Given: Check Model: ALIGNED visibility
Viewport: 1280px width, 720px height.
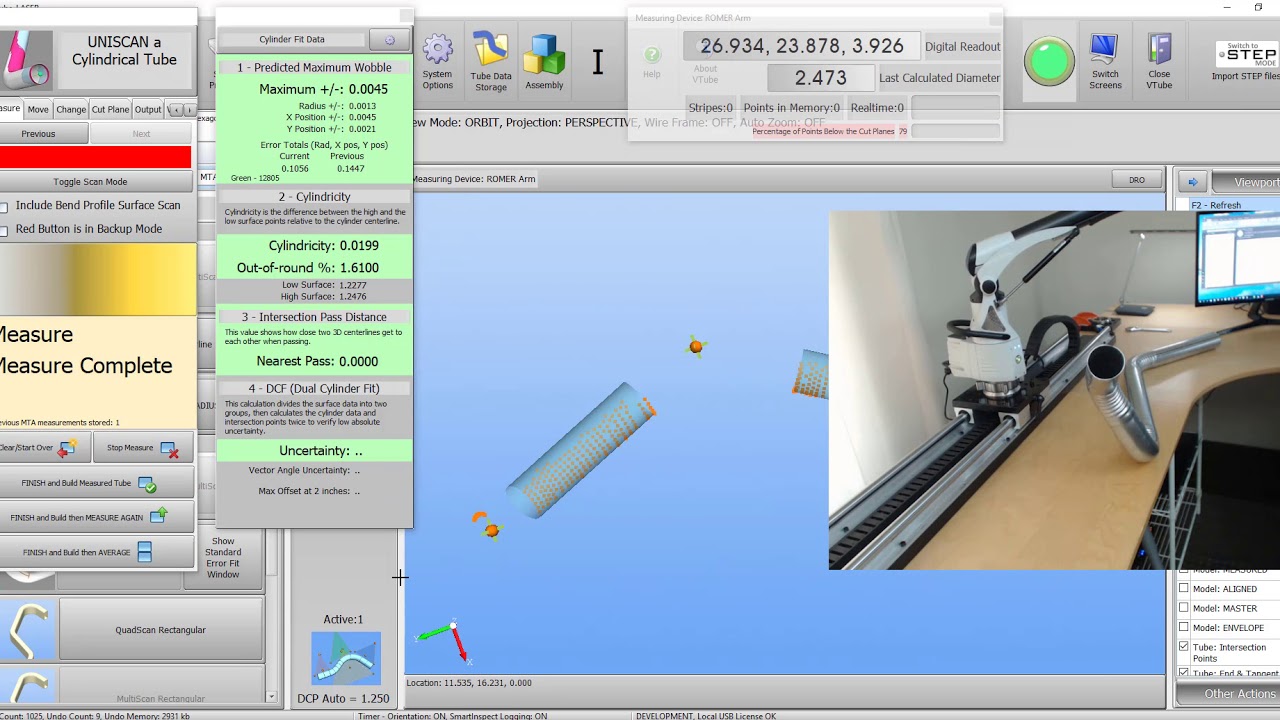Looking at the screenshot, I should 1184,588.
